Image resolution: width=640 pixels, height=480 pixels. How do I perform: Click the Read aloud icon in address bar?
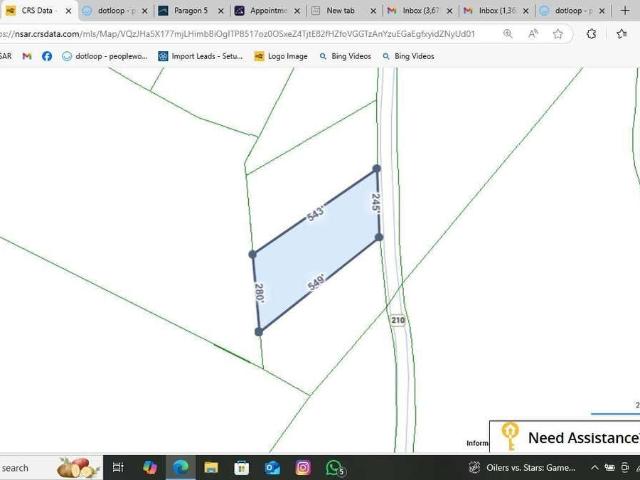click(533, 34)
